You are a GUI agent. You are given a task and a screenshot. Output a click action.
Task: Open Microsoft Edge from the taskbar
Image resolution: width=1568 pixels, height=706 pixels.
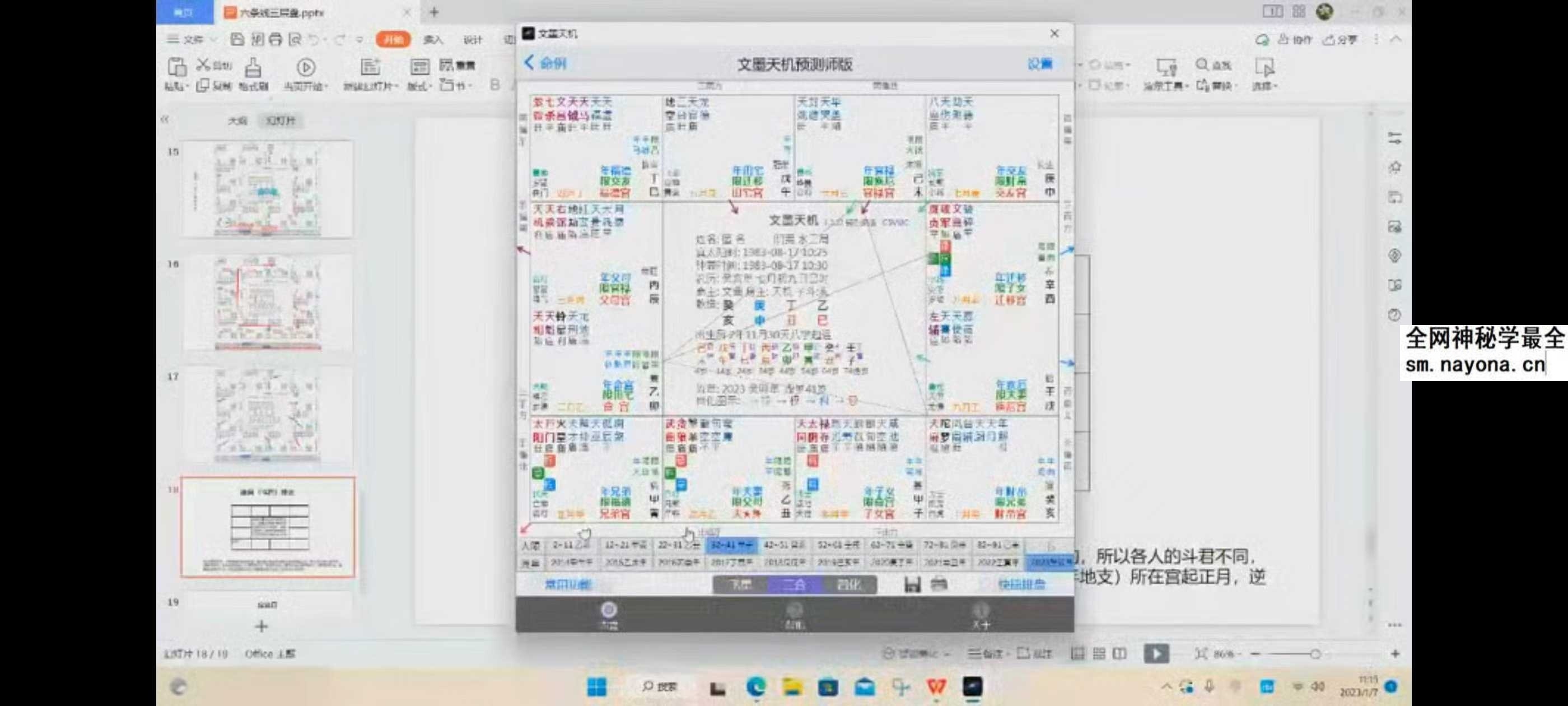(x=755, y=687)
